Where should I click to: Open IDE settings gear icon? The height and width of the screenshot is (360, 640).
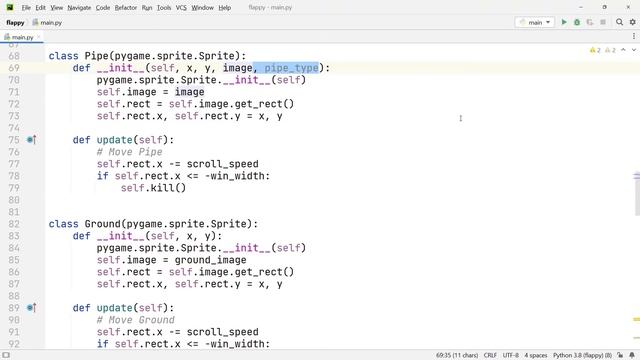633,22
